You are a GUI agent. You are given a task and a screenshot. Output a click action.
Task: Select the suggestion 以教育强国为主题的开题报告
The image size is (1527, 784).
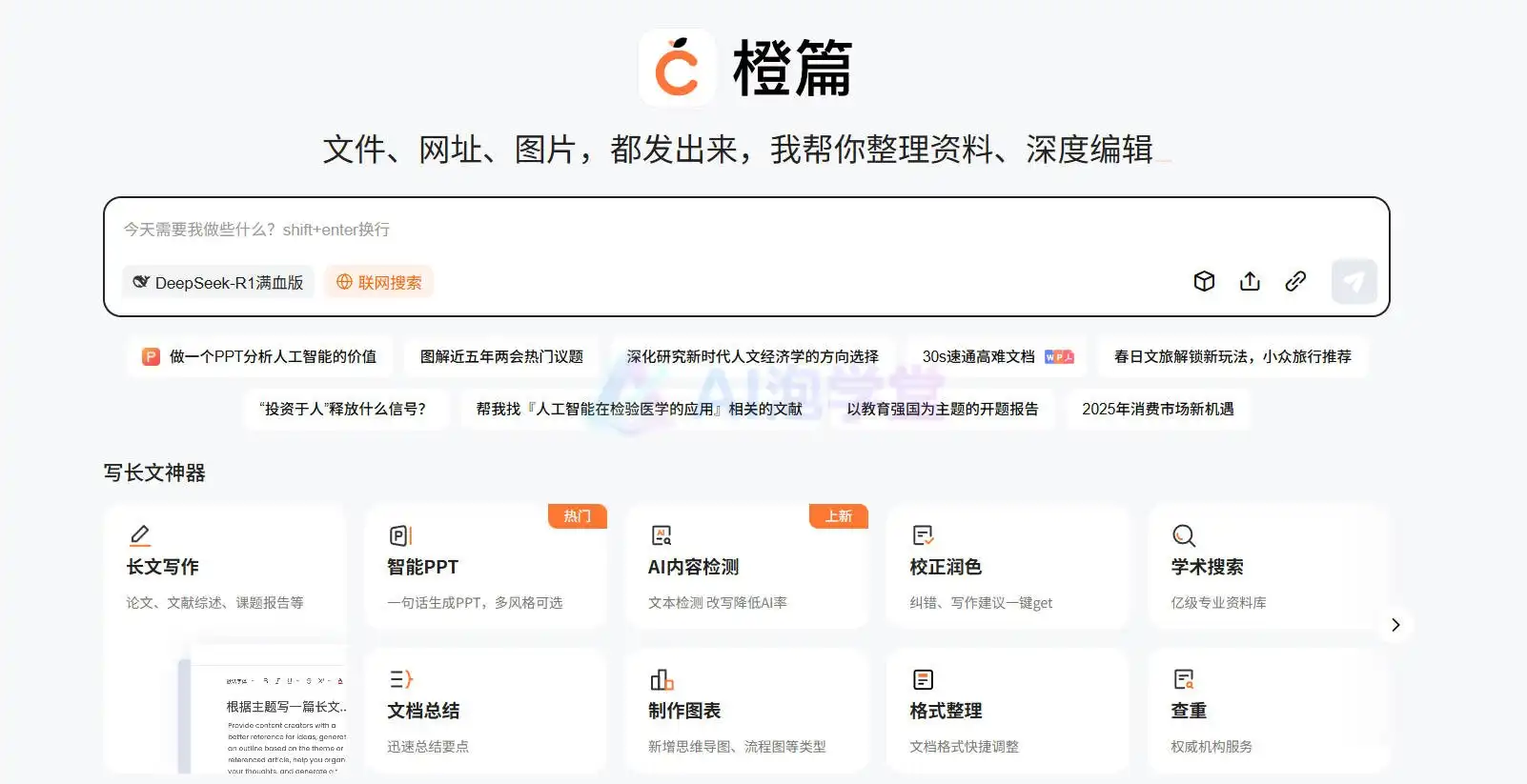pyautogui.click(x=942, y=409)
